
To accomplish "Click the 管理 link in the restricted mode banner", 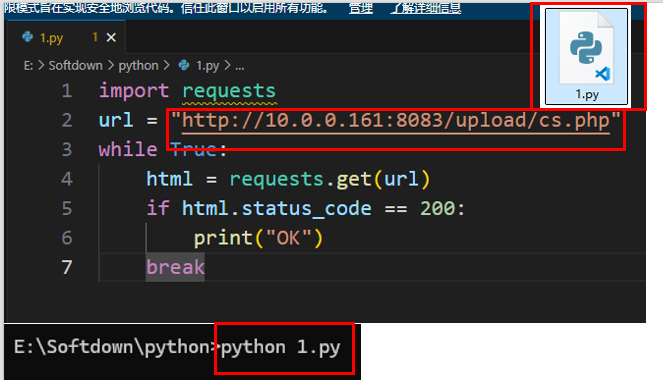I will (x=361, y=8).
